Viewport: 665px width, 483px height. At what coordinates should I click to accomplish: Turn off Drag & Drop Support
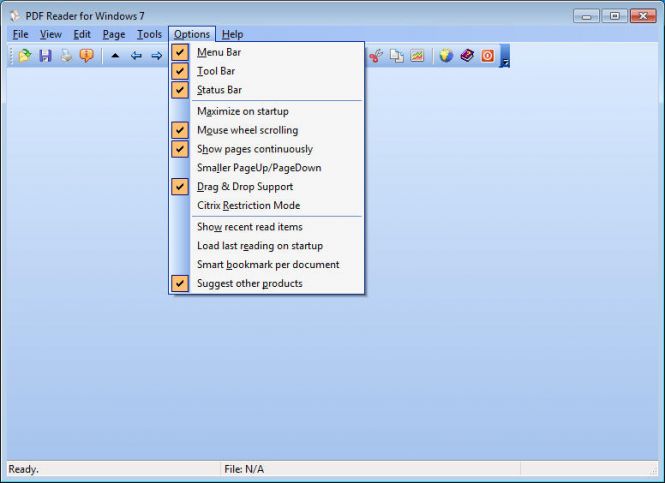click(x=266, y=187)
